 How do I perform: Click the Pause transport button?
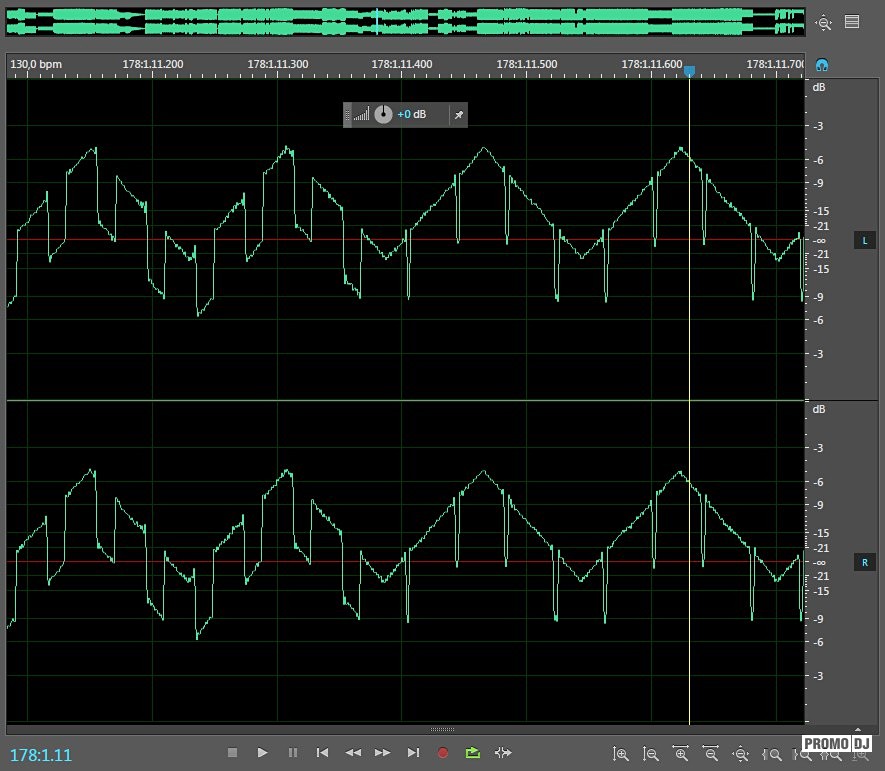pyautogui.click(x=292, y=753)
